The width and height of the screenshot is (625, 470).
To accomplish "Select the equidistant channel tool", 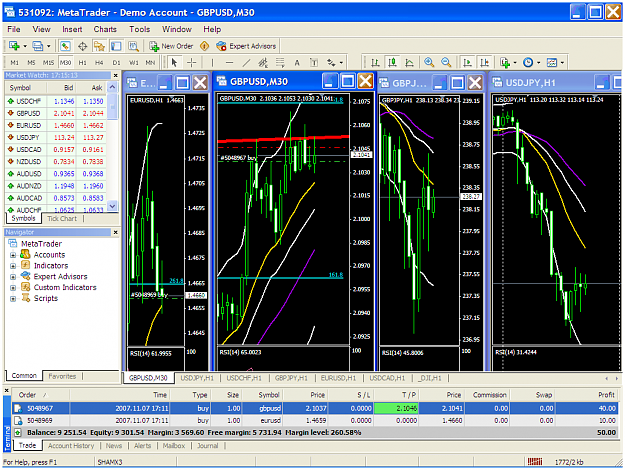I will (x=263, y=63).
